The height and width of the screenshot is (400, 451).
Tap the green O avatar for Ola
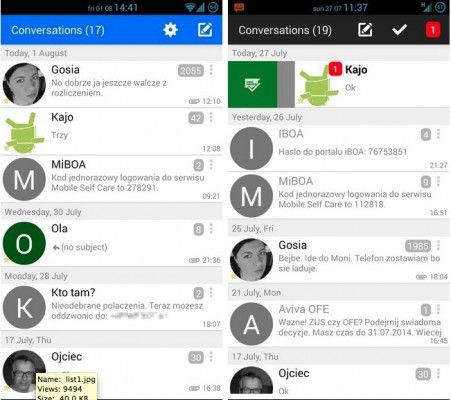click(24, 243)
